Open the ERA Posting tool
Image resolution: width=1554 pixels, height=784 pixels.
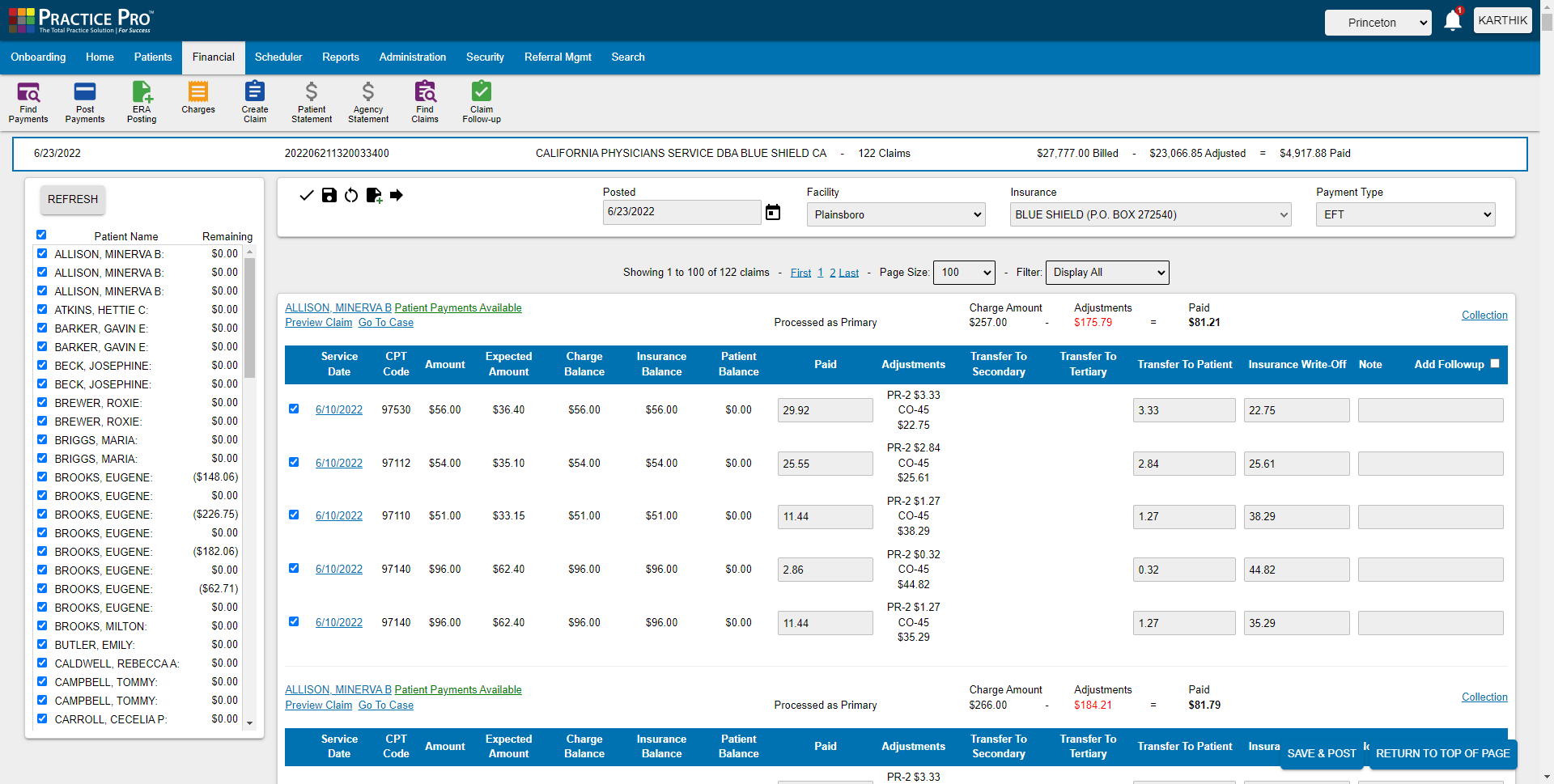141,101
